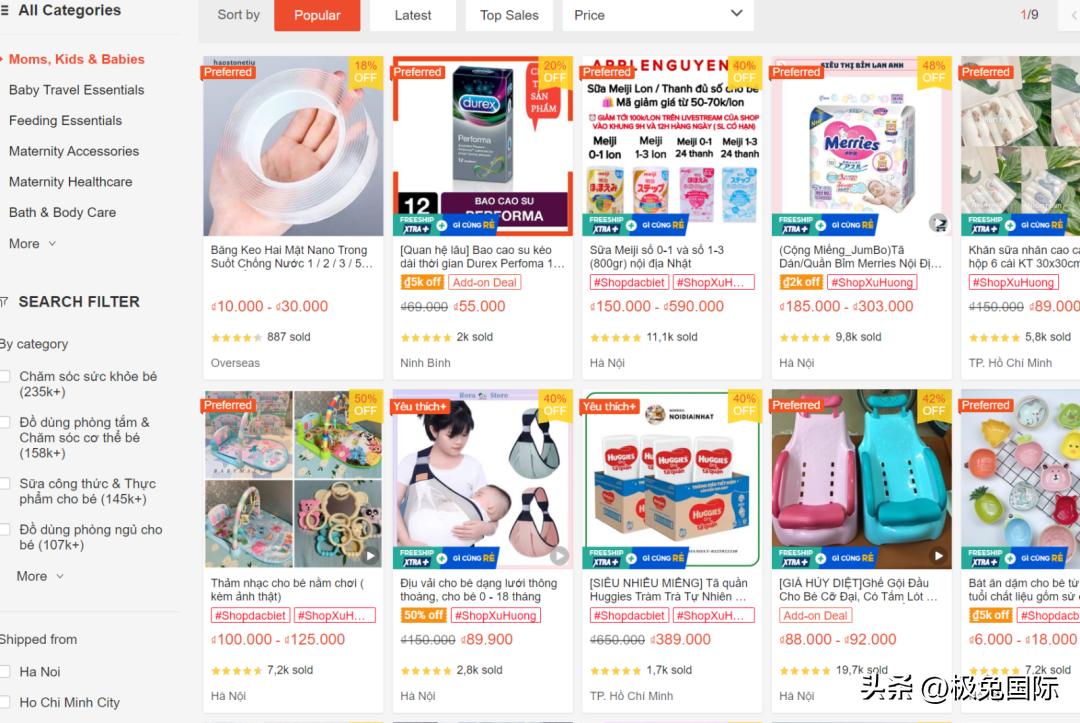The width and height of the screenshot is (1080, 723).
Task: Play video on Ghế Gội Đầu chair product
Action: coord(939,555)
